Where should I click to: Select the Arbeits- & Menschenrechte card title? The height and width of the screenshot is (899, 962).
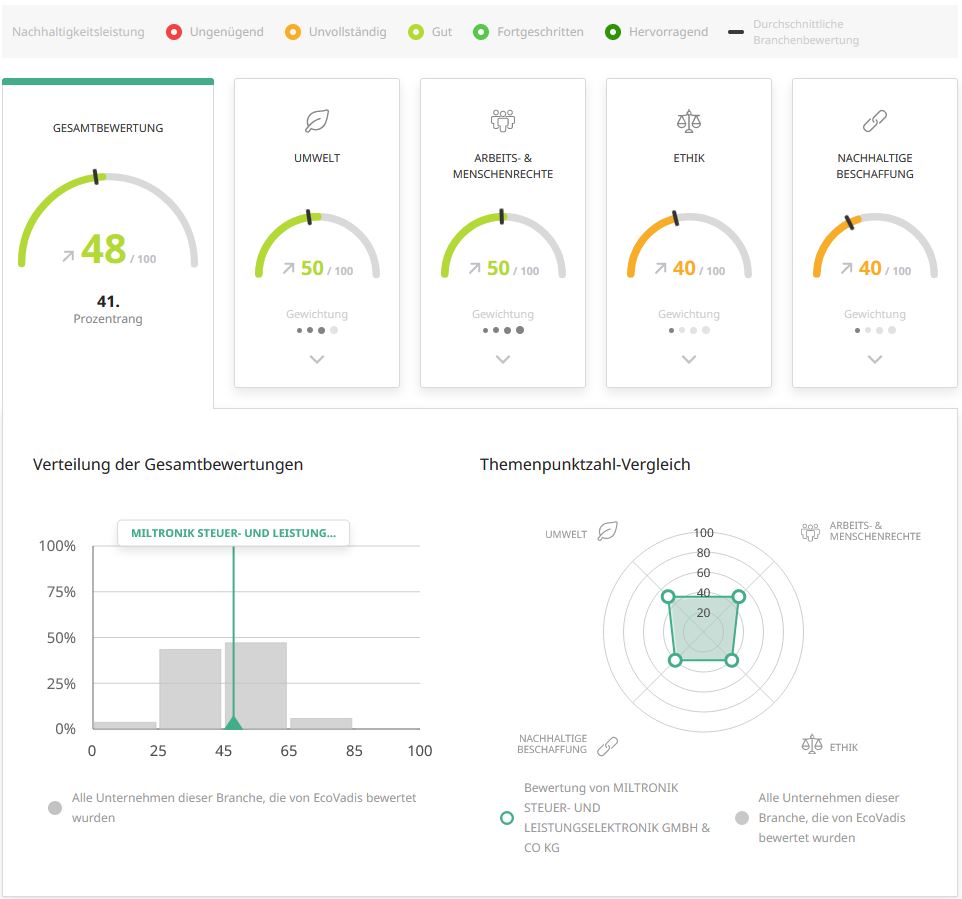(x=503, y=166)
